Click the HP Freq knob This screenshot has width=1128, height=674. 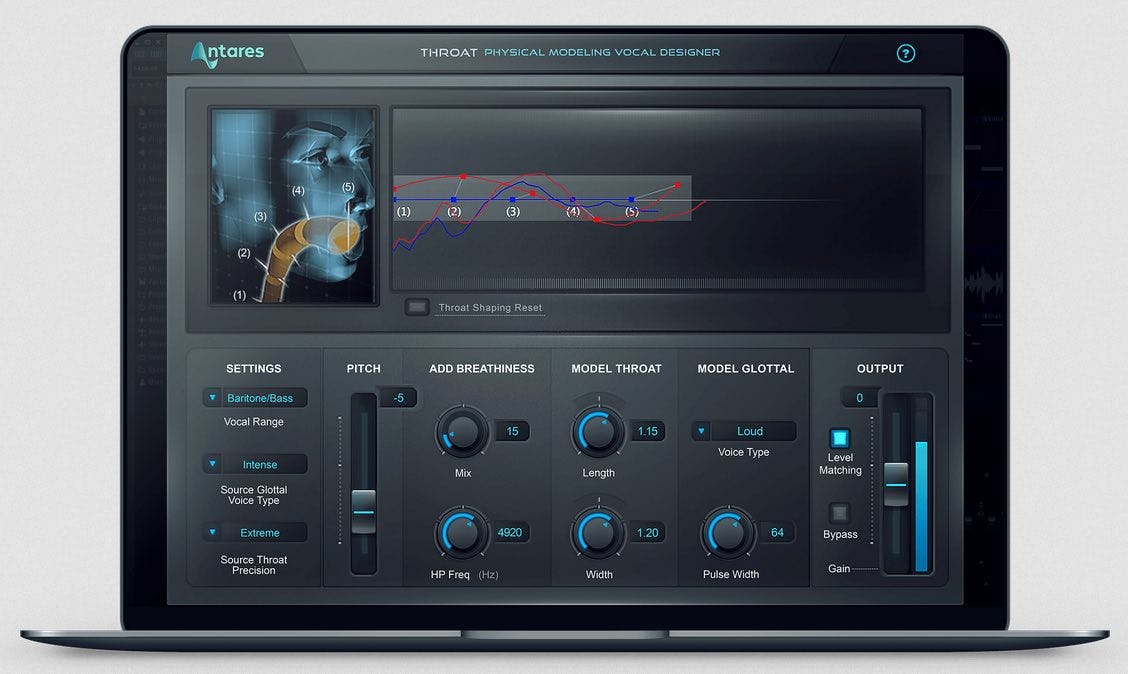(461, 533)
